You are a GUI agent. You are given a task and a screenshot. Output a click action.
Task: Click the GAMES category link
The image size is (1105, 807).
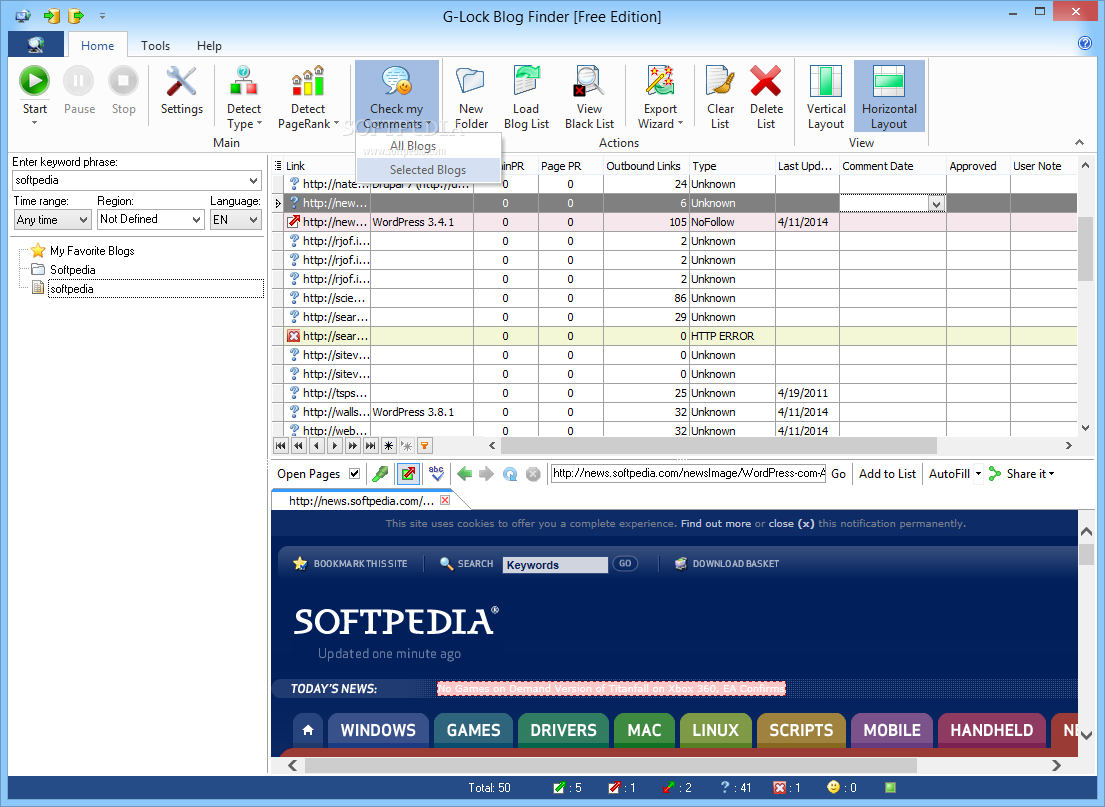[474, 730]
